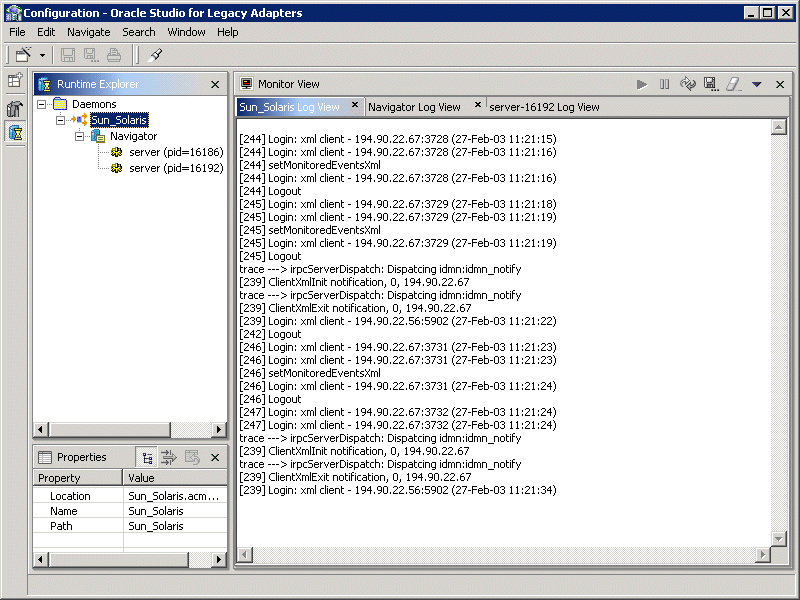This screenshot has height=600, width=800.
Task: Click the Pause button in the Monitor View
Action: pyautogui.click(x=664, y=84)
